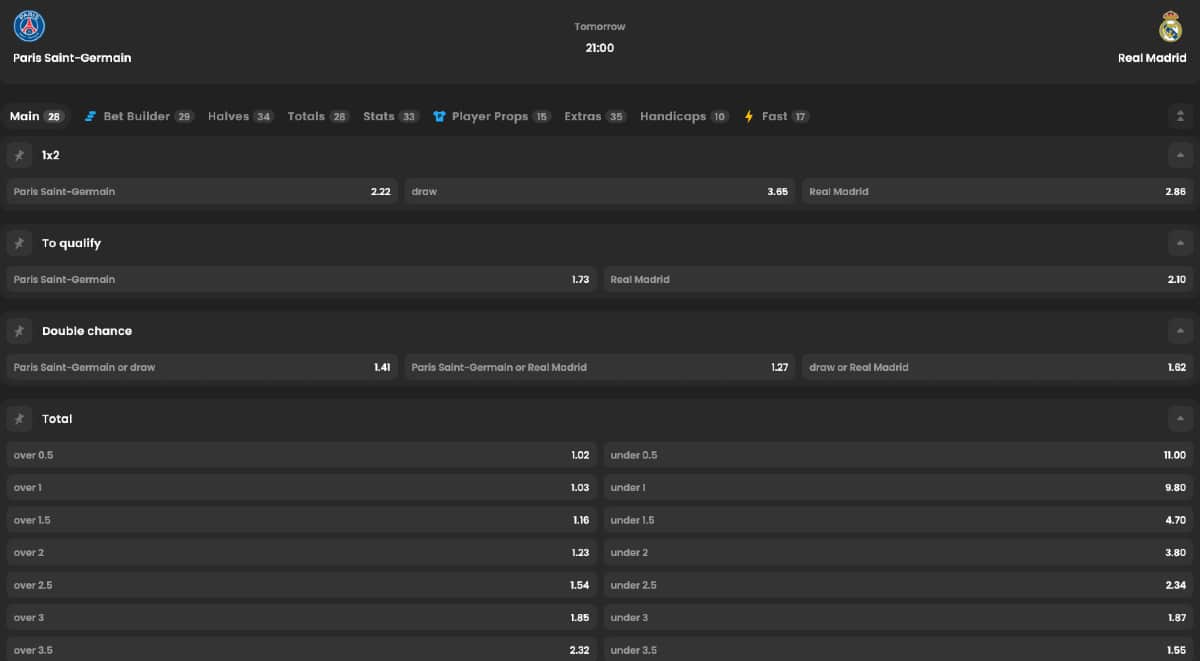Bet on Paris Saint-Germain win at 2.22
The height and width of the screenshot is (661, 1200).
point(202,191)
